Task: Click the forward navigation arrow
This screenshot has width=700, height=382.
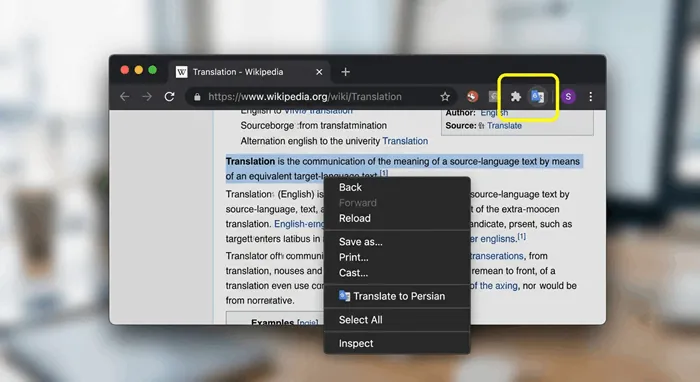Action: 147,96
